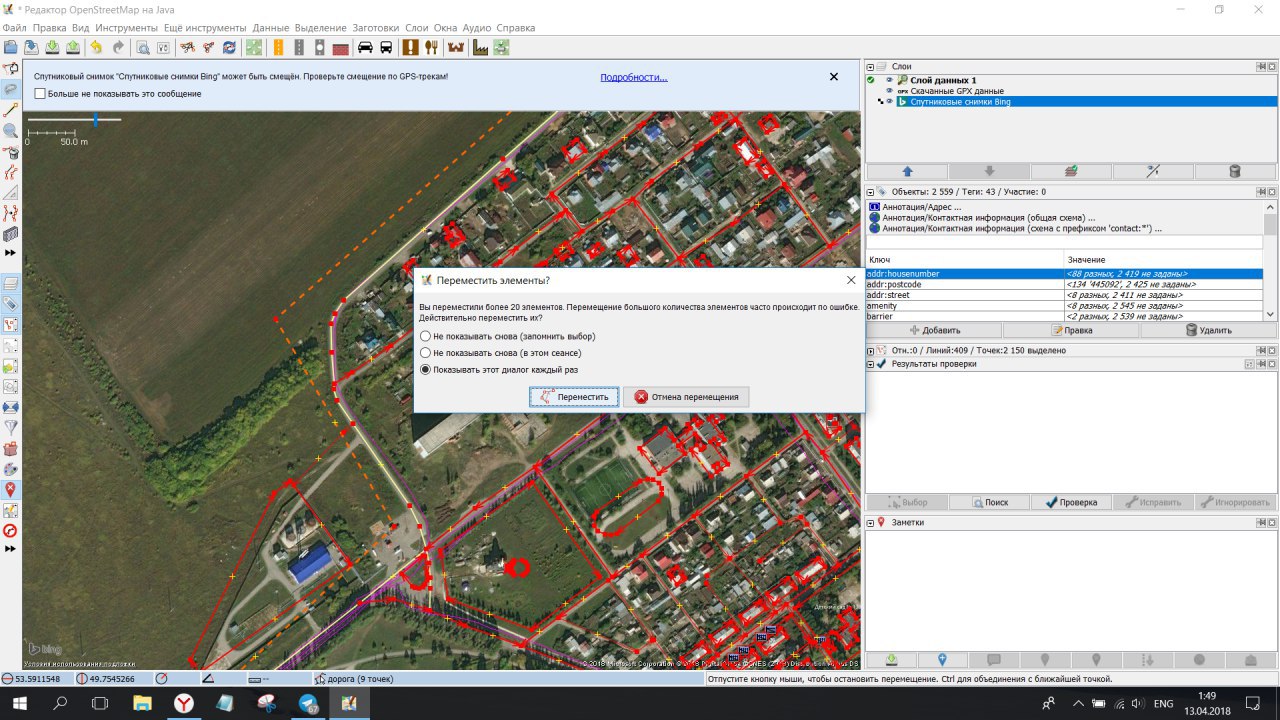Click the undo arrow in the toolbar
Image resolution: width=1280 pixels, height=720 pixels.
click(96, 47)
